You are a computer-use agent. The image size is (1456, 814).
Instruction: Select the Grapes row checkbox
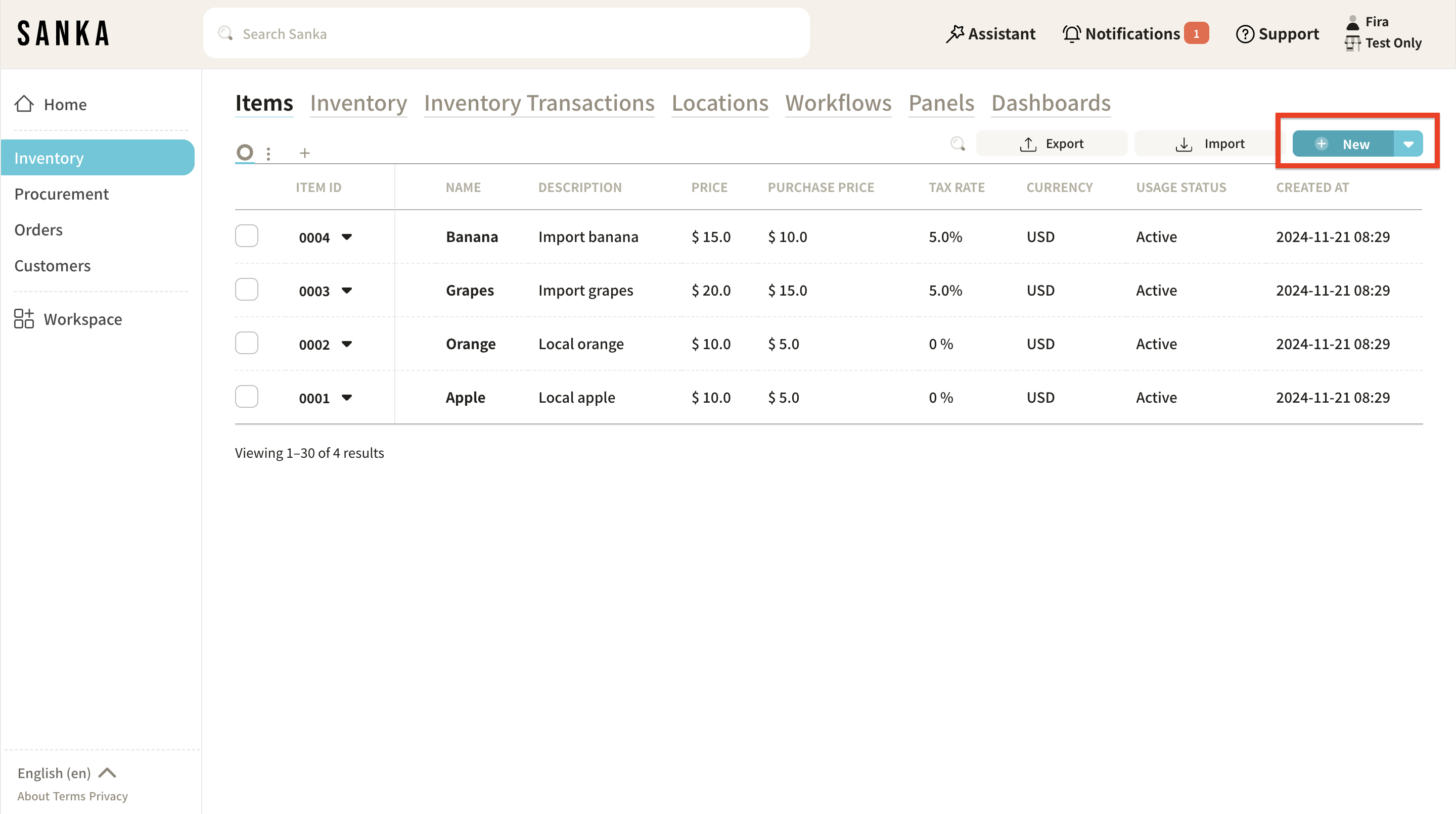click(246, 290)
